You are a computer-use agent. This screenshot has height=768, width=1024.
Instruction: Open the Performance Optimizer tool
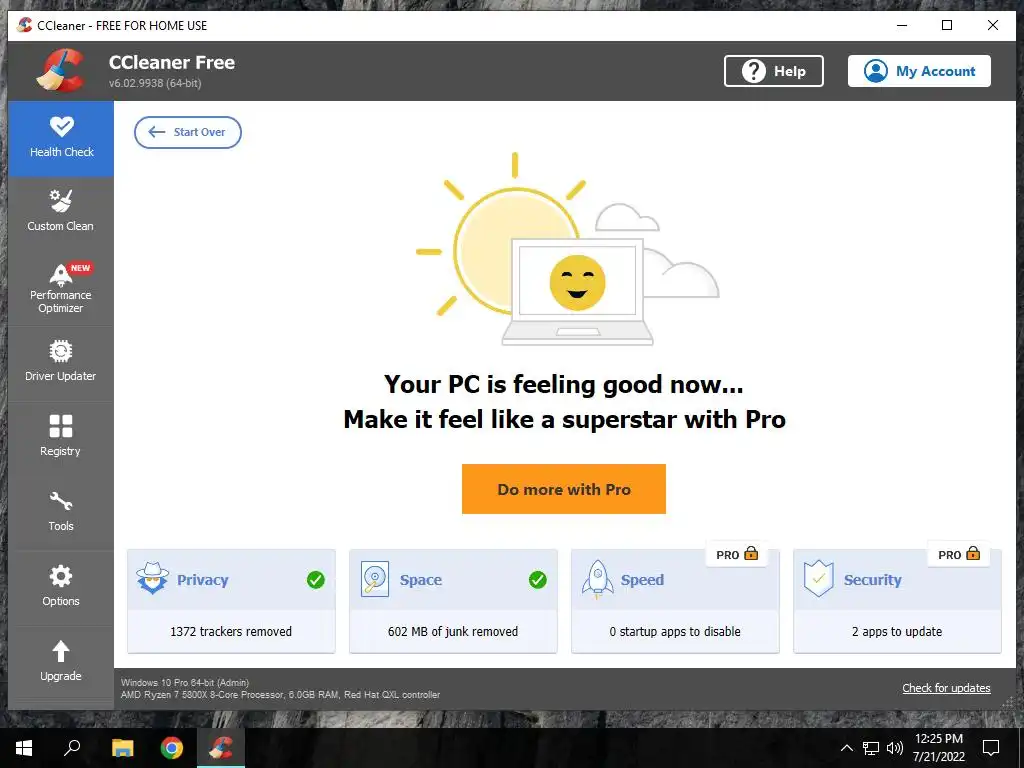(x=61, y=288)
